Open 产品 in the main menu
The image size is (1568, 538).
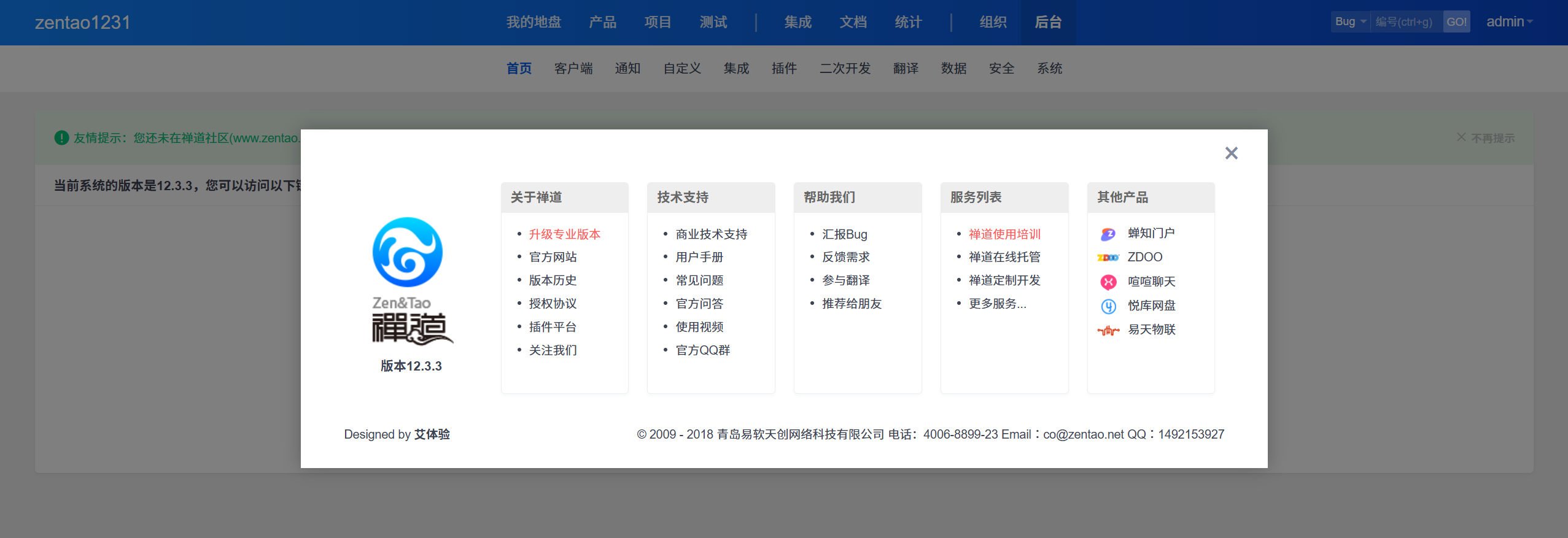pos(602,22)
